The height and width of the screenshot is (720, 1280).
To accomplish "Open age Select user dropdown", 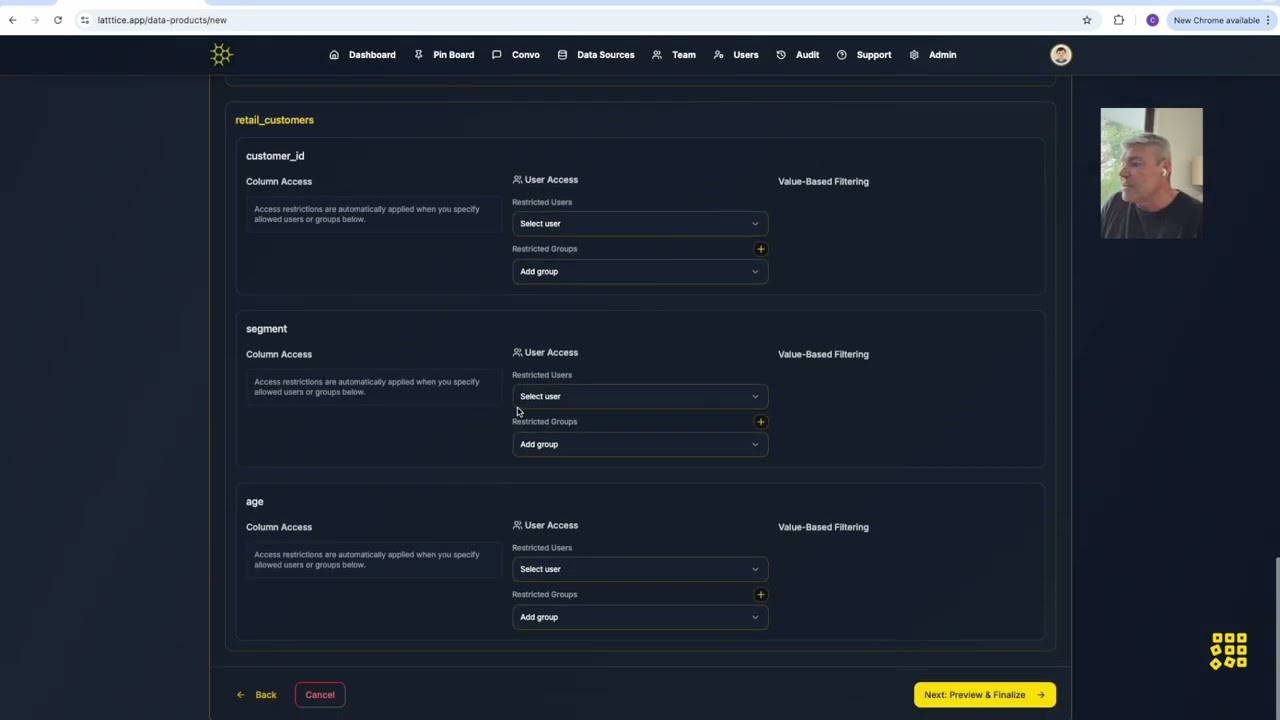I will [x=640, y=570].
